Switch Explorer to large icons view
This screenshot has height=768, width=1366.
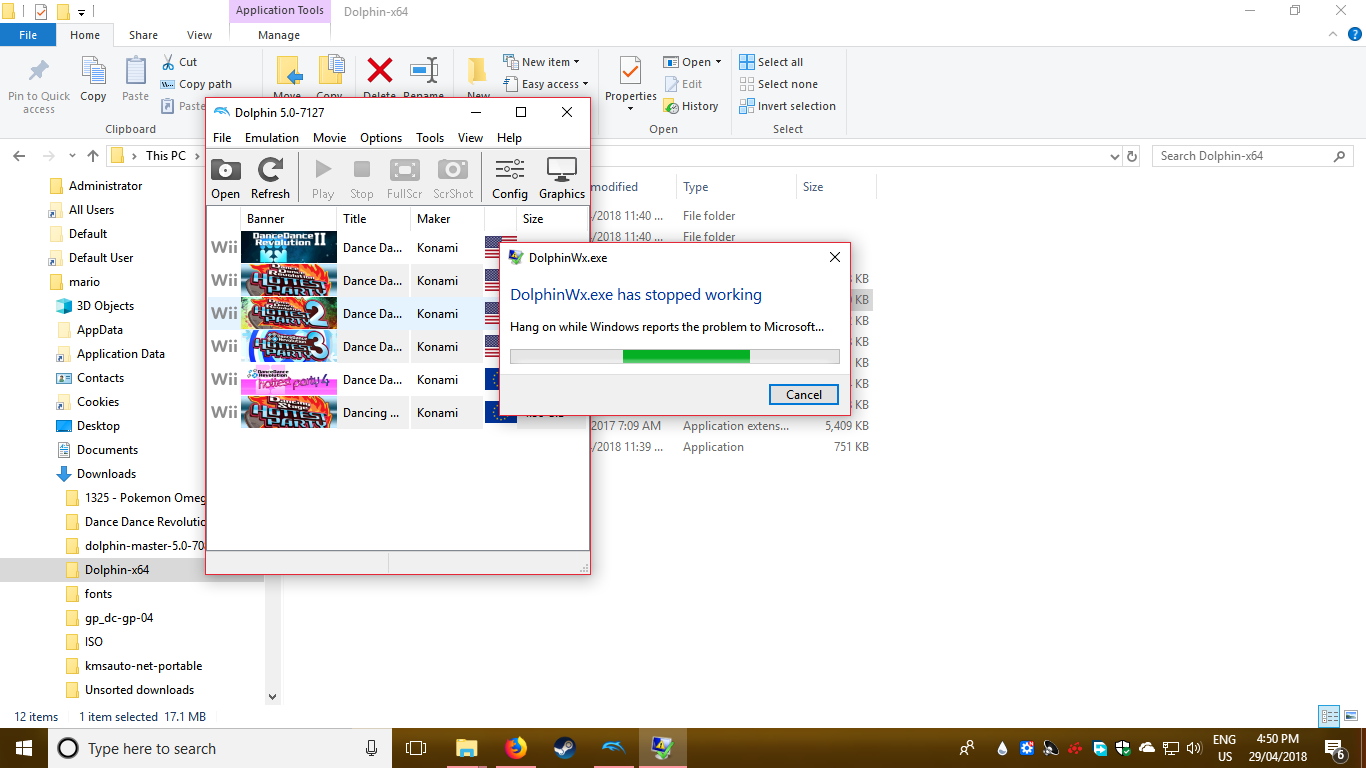point(1351,716)
